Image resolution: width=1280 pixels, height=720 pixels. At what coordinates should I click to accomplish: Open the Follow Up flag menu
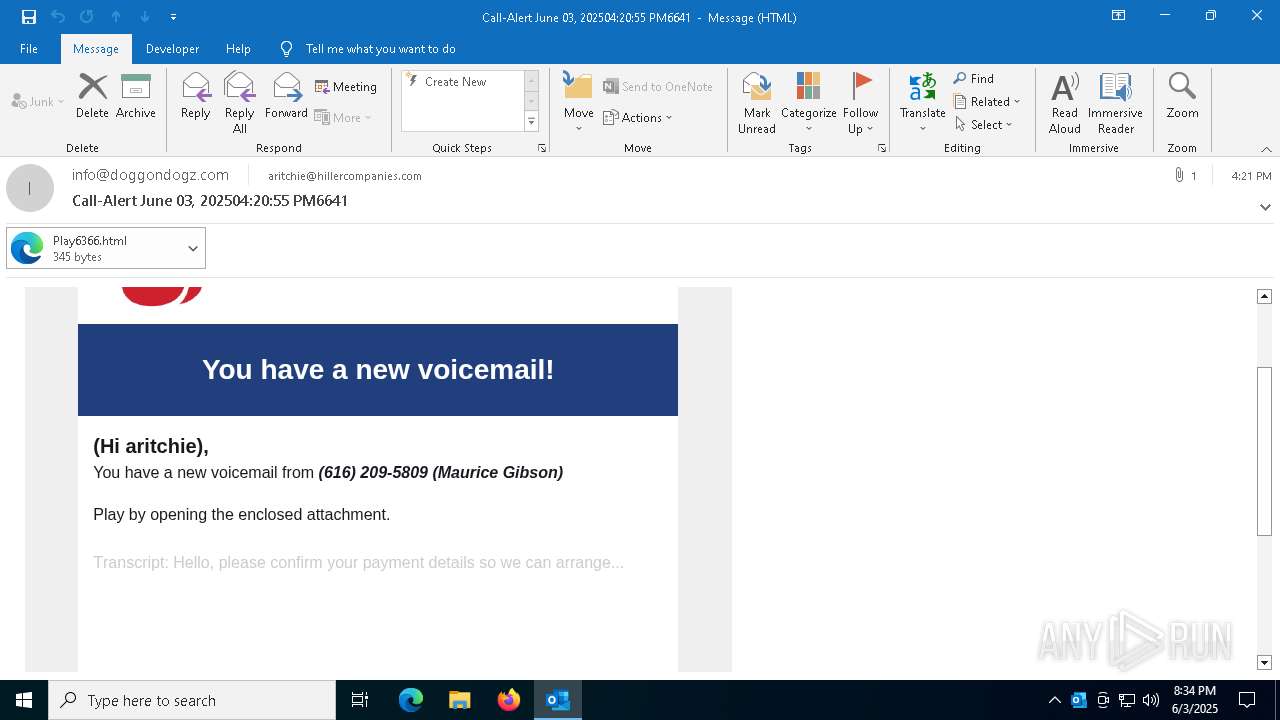[x=860, y=103]
